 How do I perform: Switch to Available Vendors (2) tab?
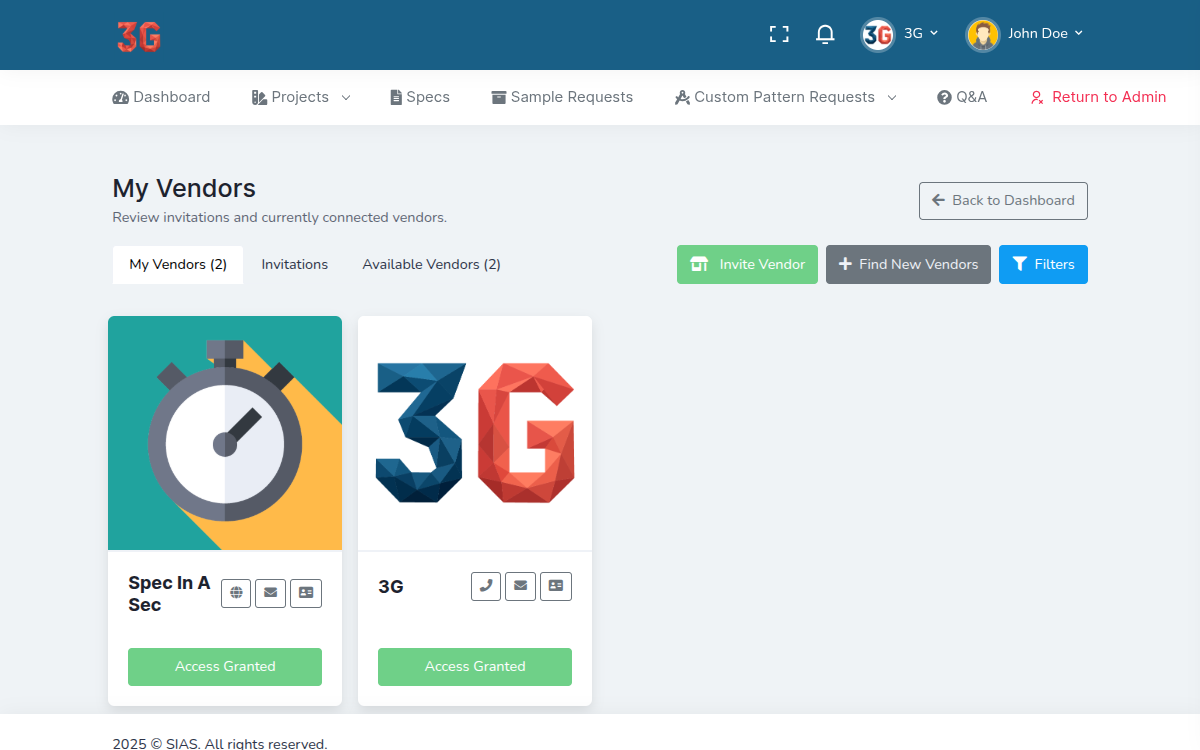(x=431, y=265)
